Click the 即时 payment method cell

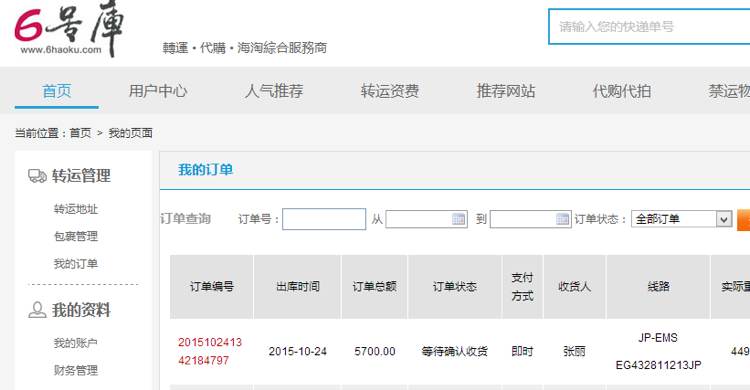522,352
